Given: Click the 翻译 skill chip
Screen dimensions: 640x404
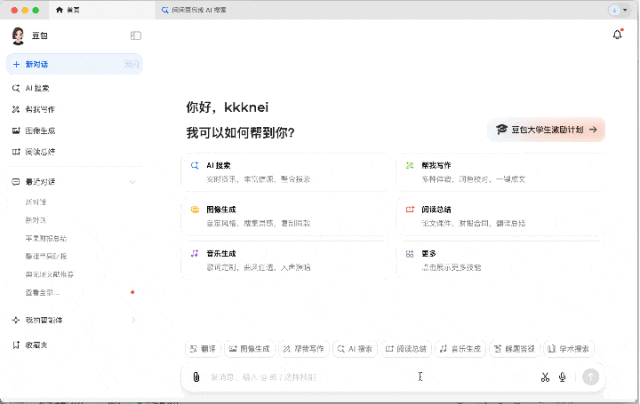Looking at the screenshot, I should tap(203, 349).
